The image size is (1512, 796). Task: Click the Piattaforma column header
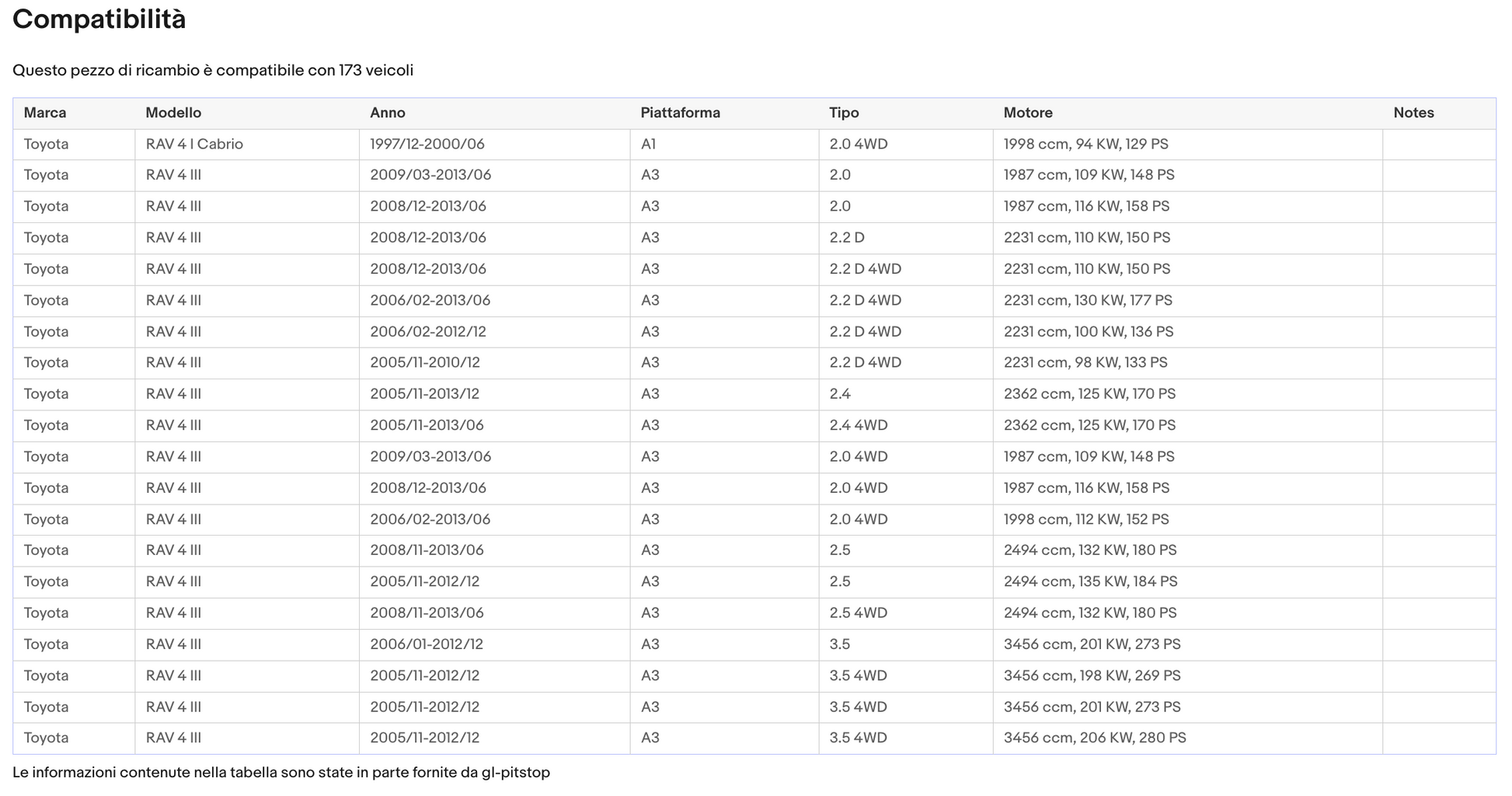pos(724,113)
